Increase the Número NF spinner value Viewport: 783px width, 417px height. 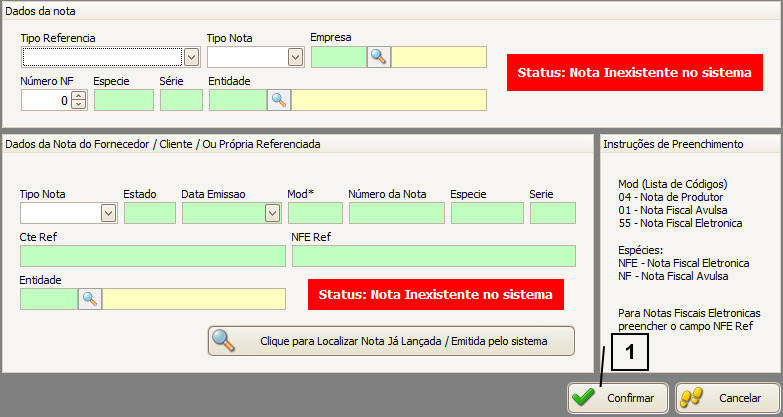tap(78, 96)
